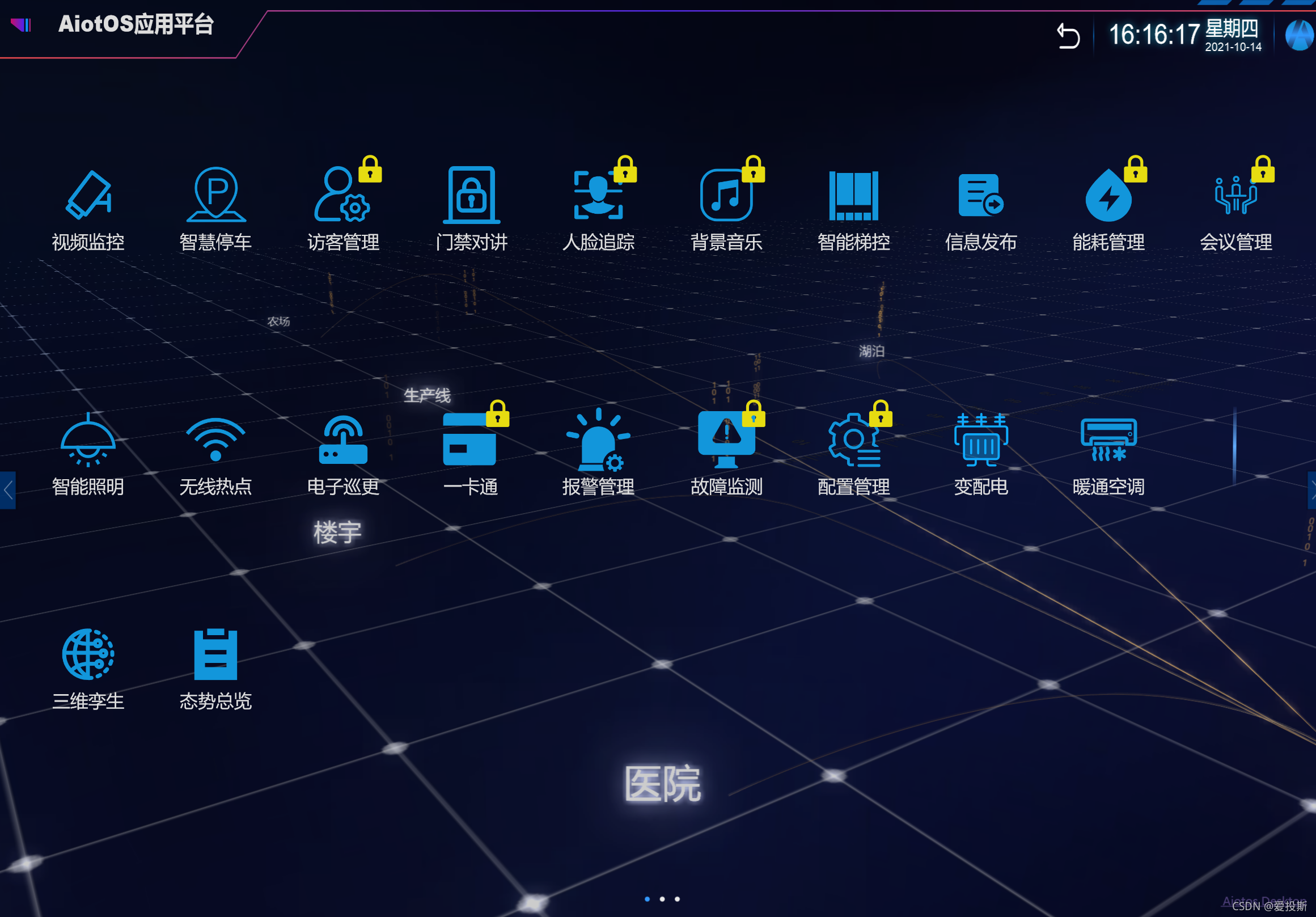Select the first page indicator dot
This screenshot has height=917, width=1316.
point(647,899)
